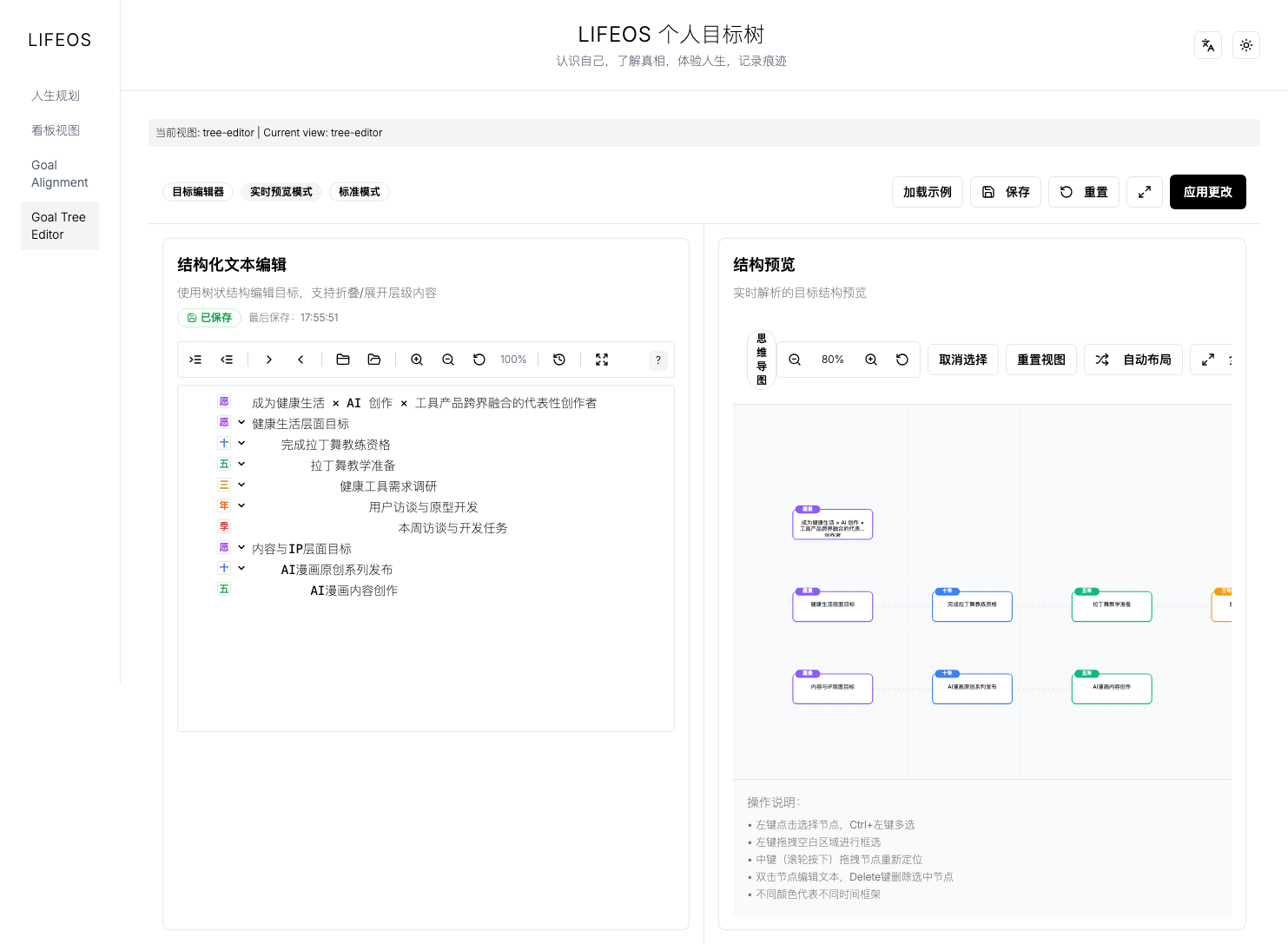Viewport: 1288px width, 944px height.
Task: Click the editor history/undo icon next to 100%
Action: coord(558,359)
